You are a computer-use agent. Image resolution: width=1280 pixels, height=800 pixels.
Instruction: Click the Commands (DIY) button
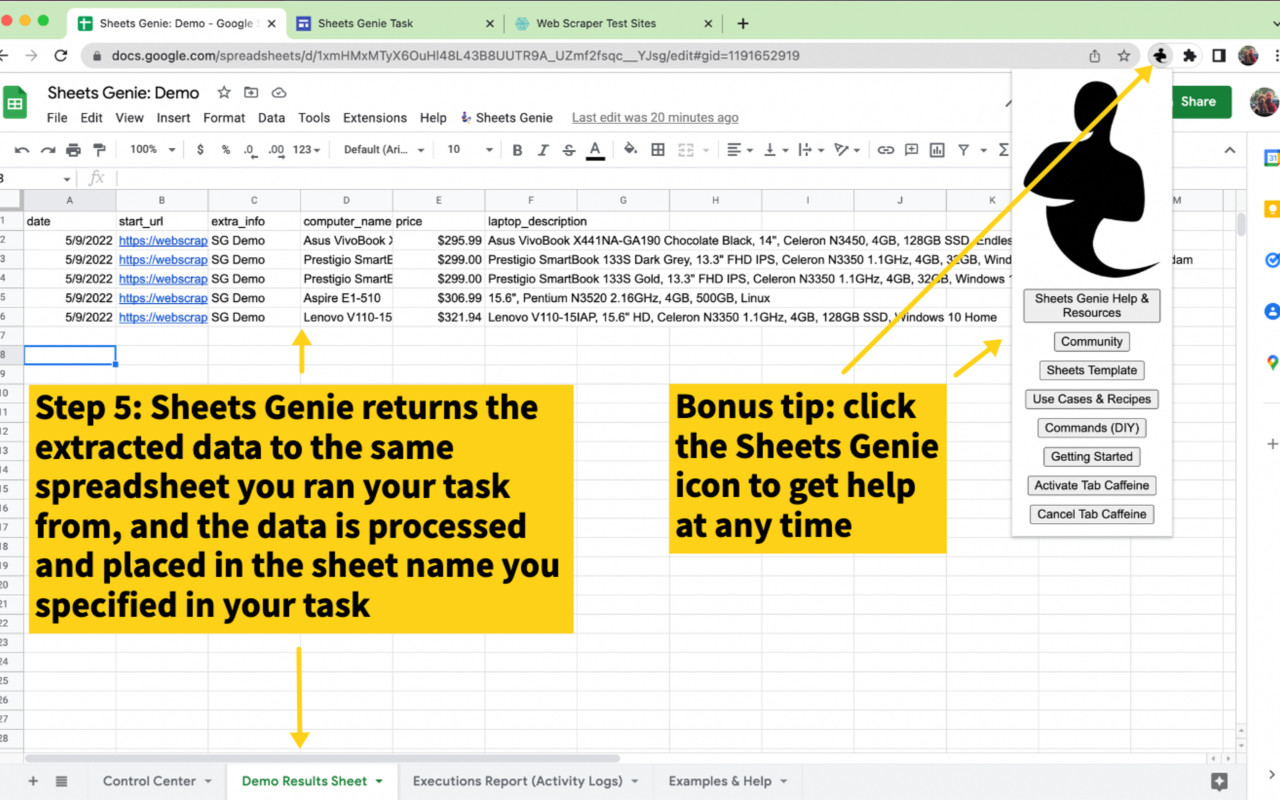pos(1092,428)
